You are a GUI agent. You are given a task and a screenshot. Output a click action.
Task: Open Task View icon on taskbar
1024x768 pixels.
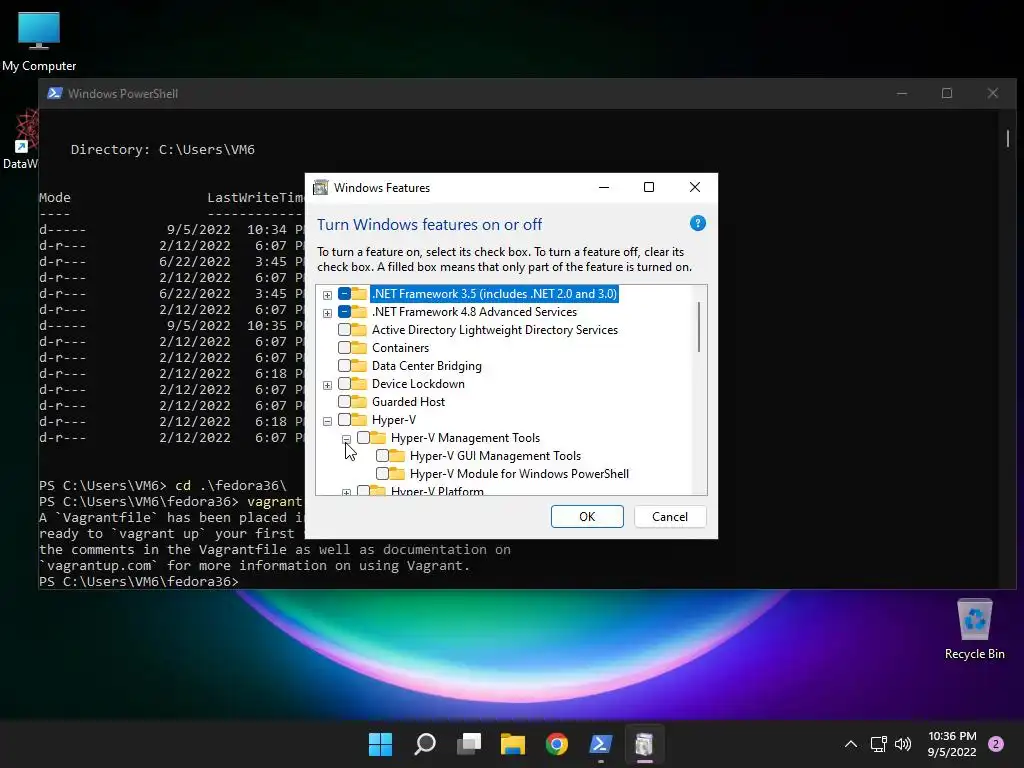[469, 744]
